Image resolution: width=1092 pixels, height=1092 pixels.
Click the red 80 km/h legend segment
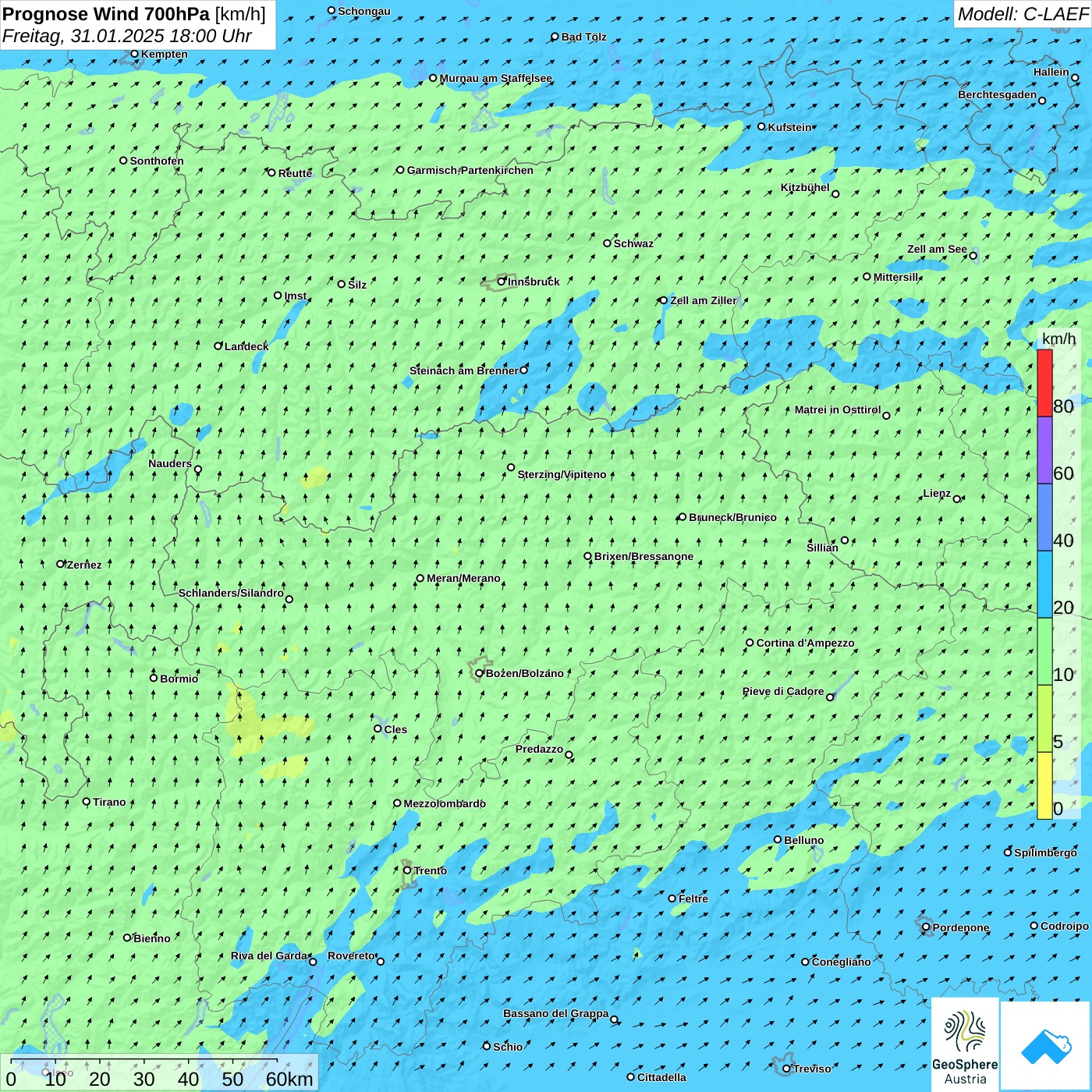tap(1044, 383)
